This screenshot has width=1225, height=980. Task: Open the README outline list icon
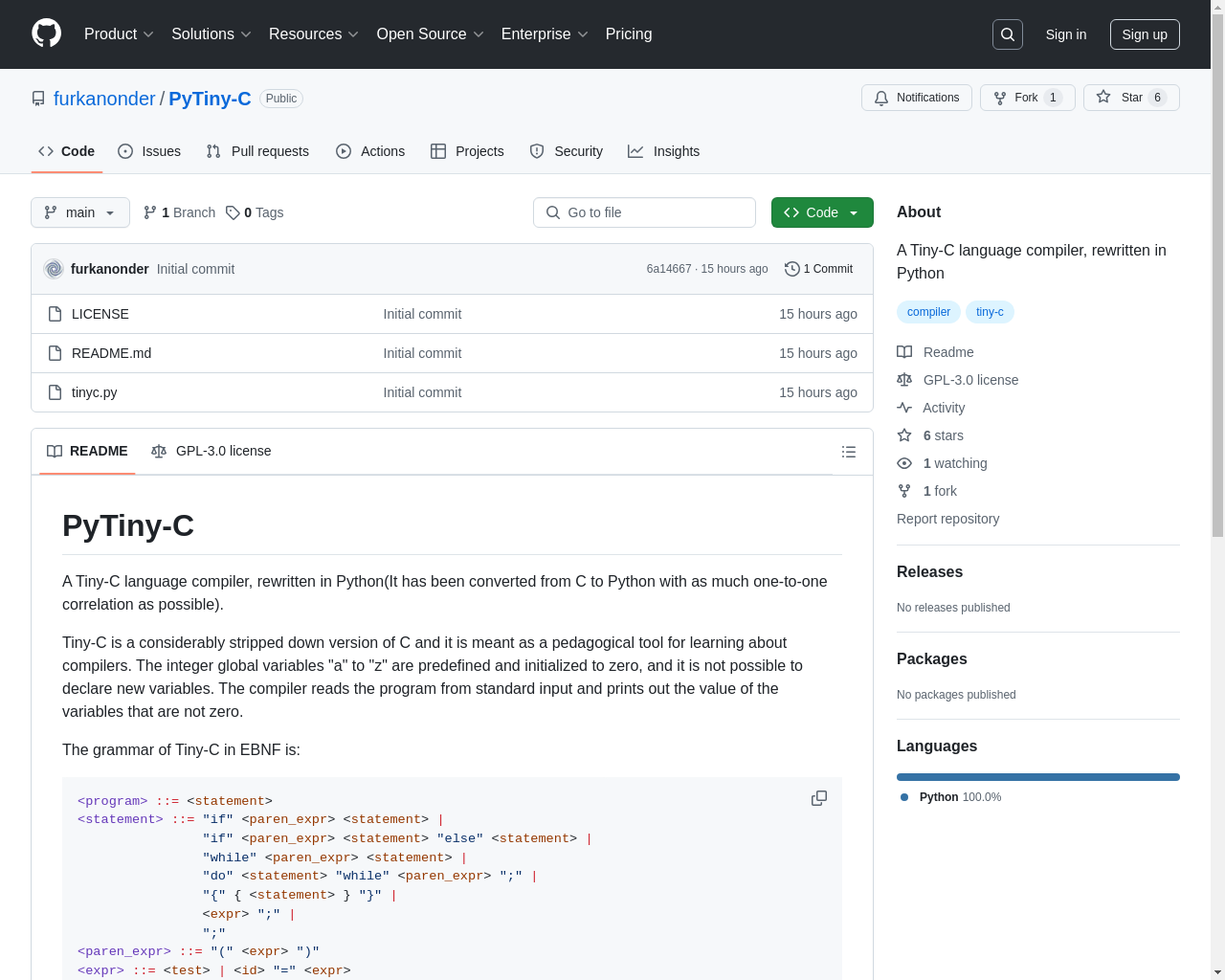[x=849, y=452]
